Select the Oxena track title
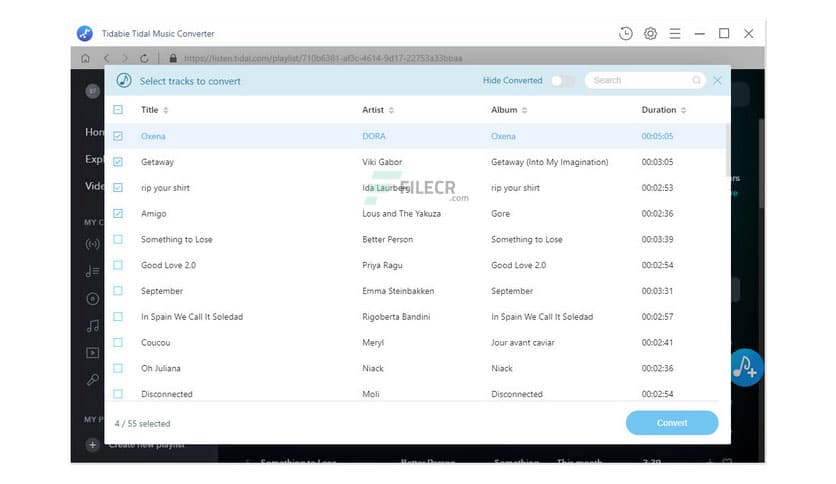The width and height of the screenshot is (836, 484). coord(153,136)
